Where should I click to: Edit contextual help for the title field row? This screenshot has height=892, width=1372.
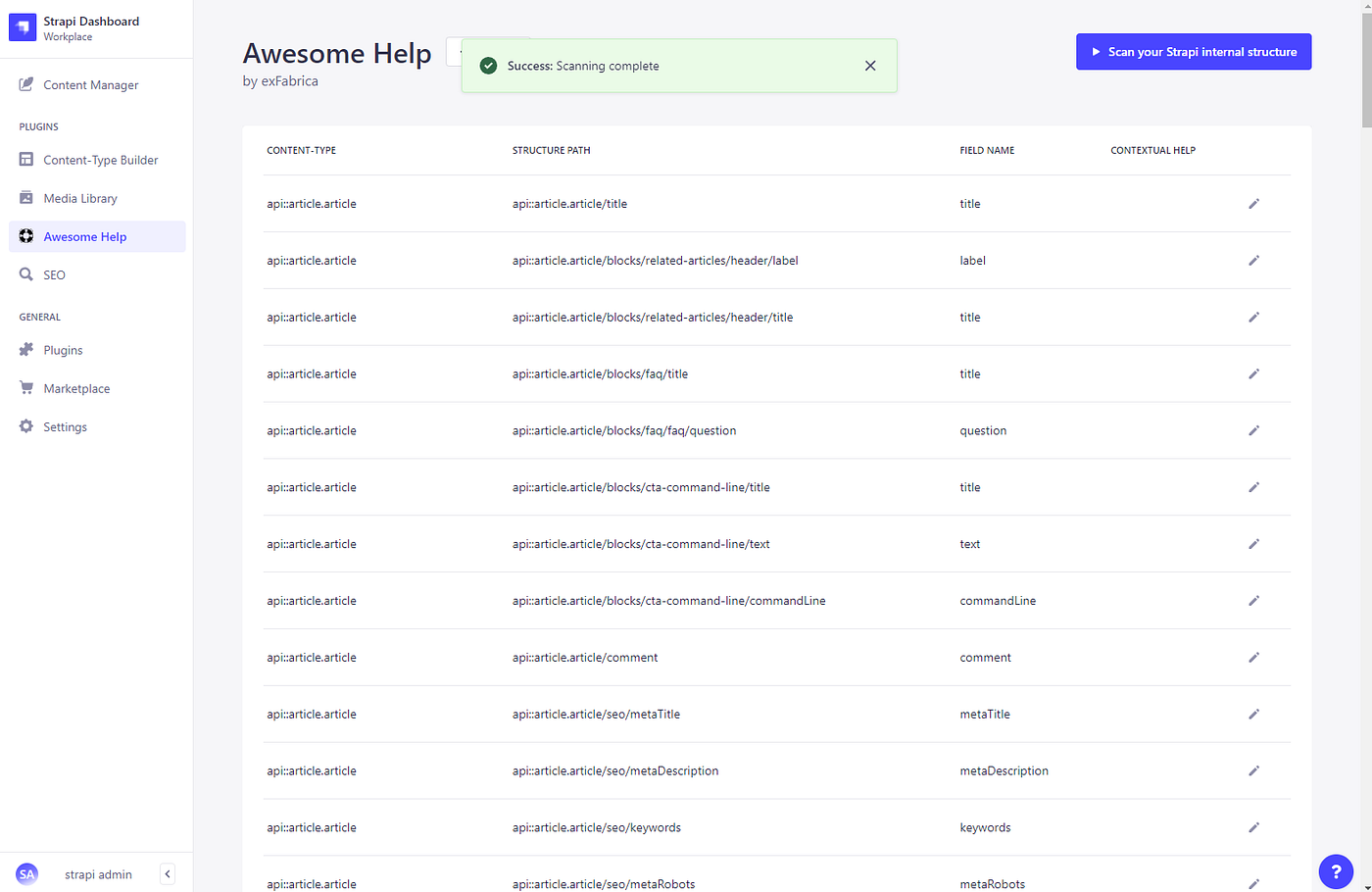tap(1254, 203)
